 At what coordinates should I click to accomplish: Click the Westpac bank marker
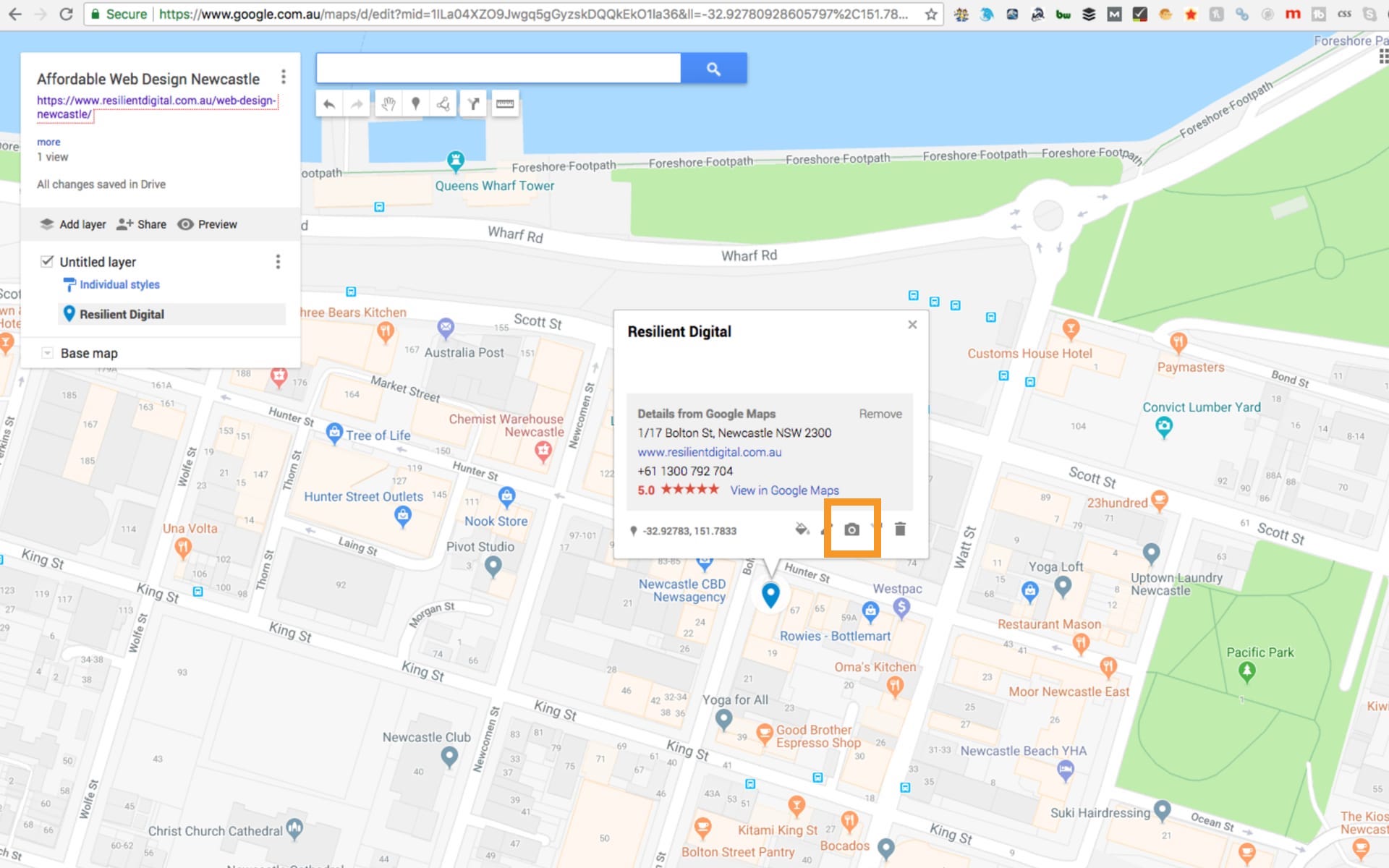[901, 608]
